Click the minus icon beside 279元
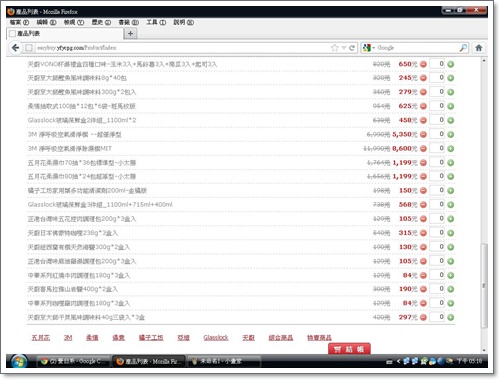500x380 pixels. 423,92
